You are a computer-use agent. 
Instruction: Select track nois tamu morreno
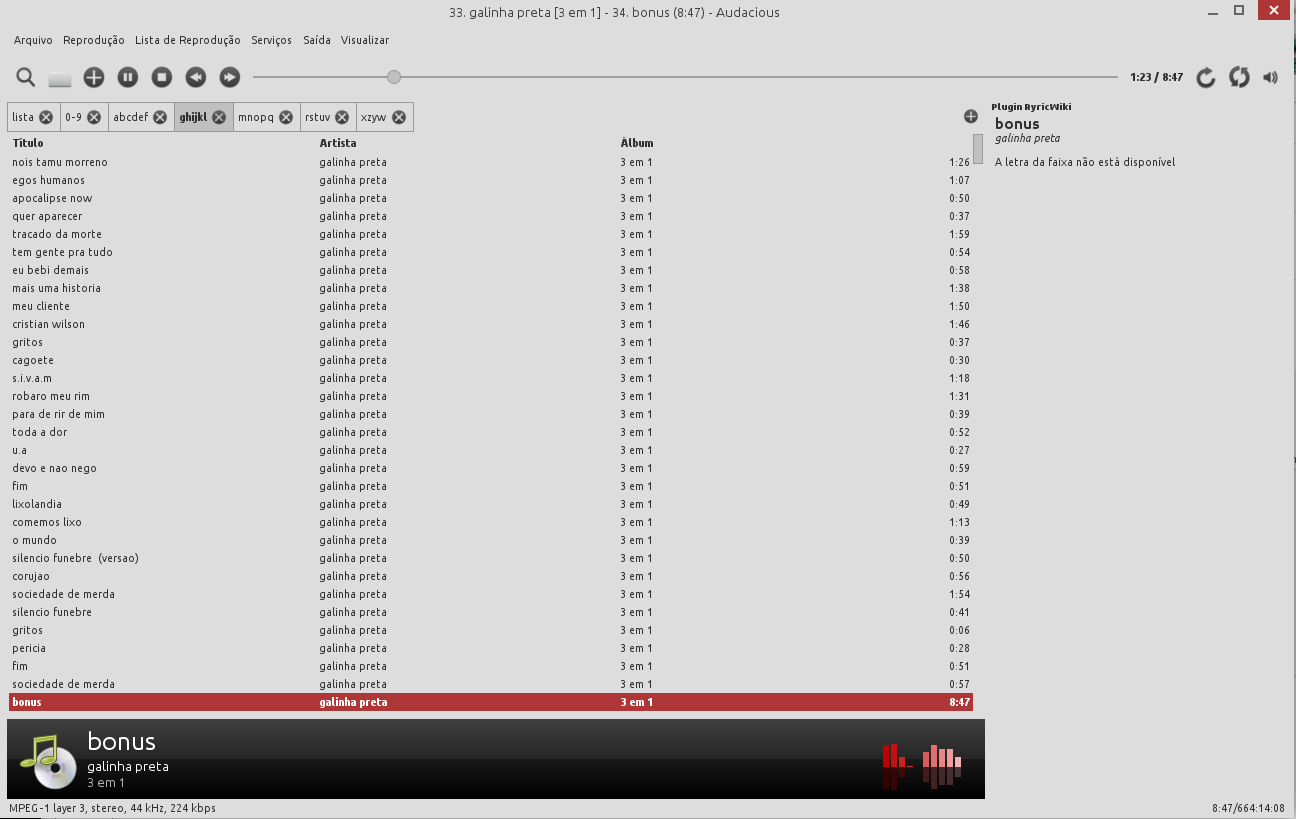[x=490, y=162]
